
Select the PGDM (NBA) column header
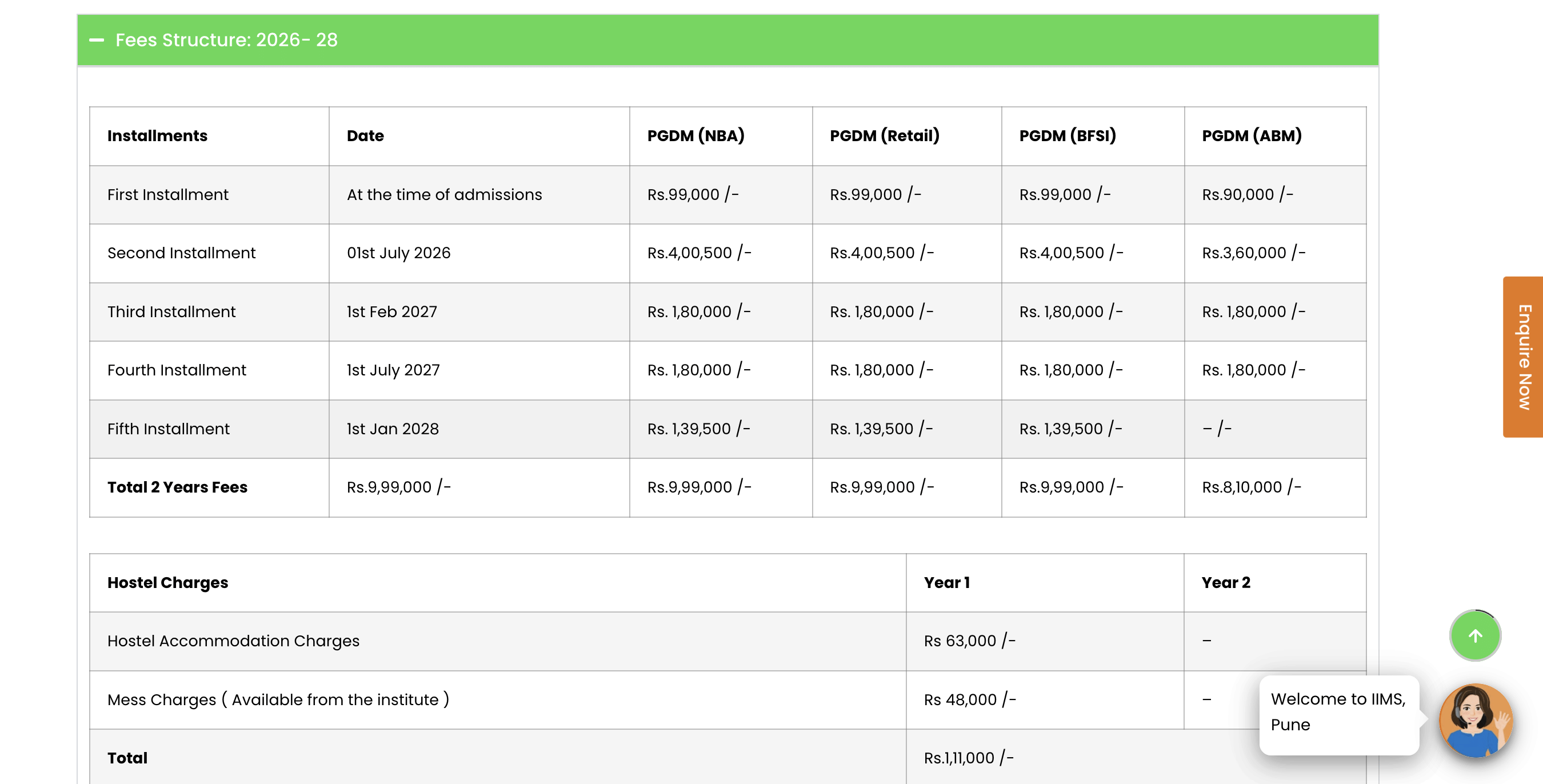tap(696, 135)
